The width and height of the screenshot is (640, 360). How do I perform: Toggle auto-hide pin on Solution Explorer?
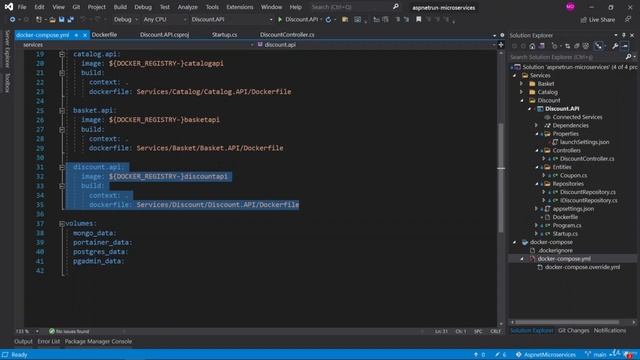(x=624, y=35)
